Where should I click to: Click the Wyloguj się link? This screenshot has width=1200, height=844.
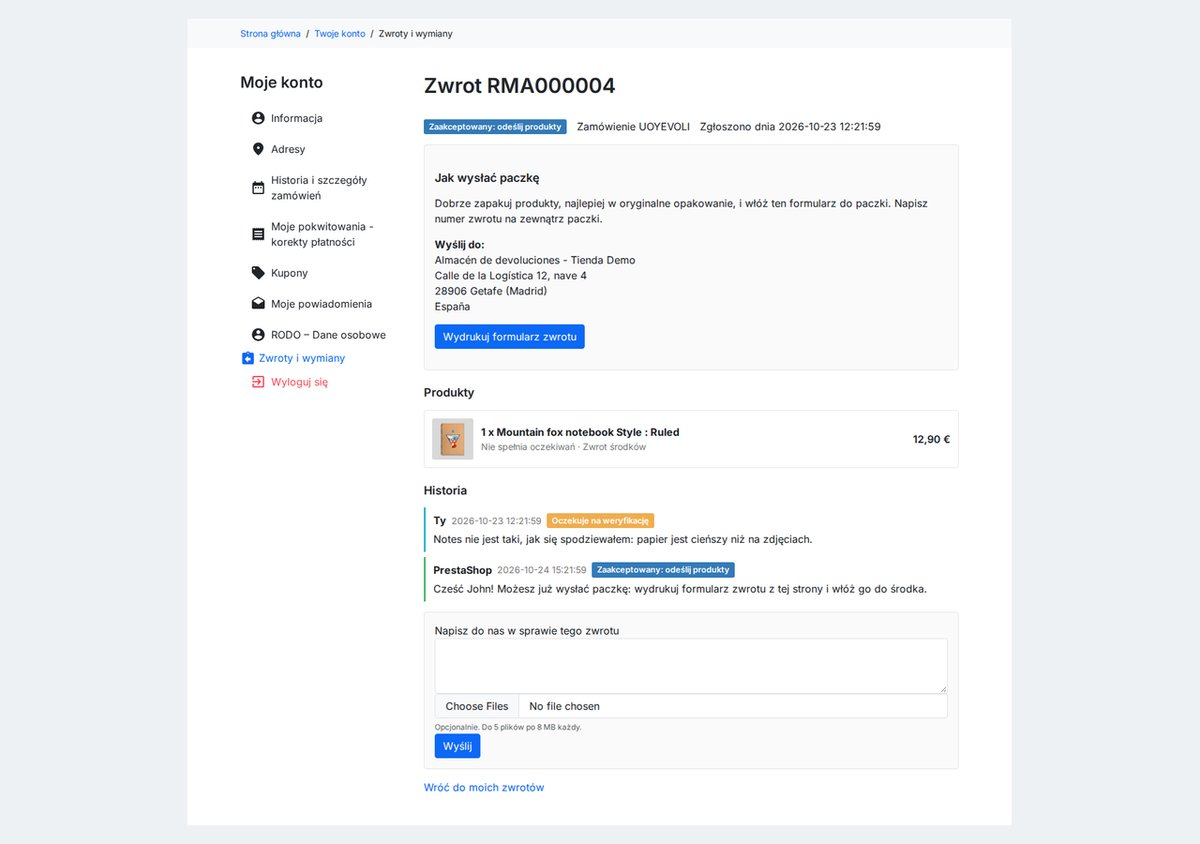click(x=299, y=382)
